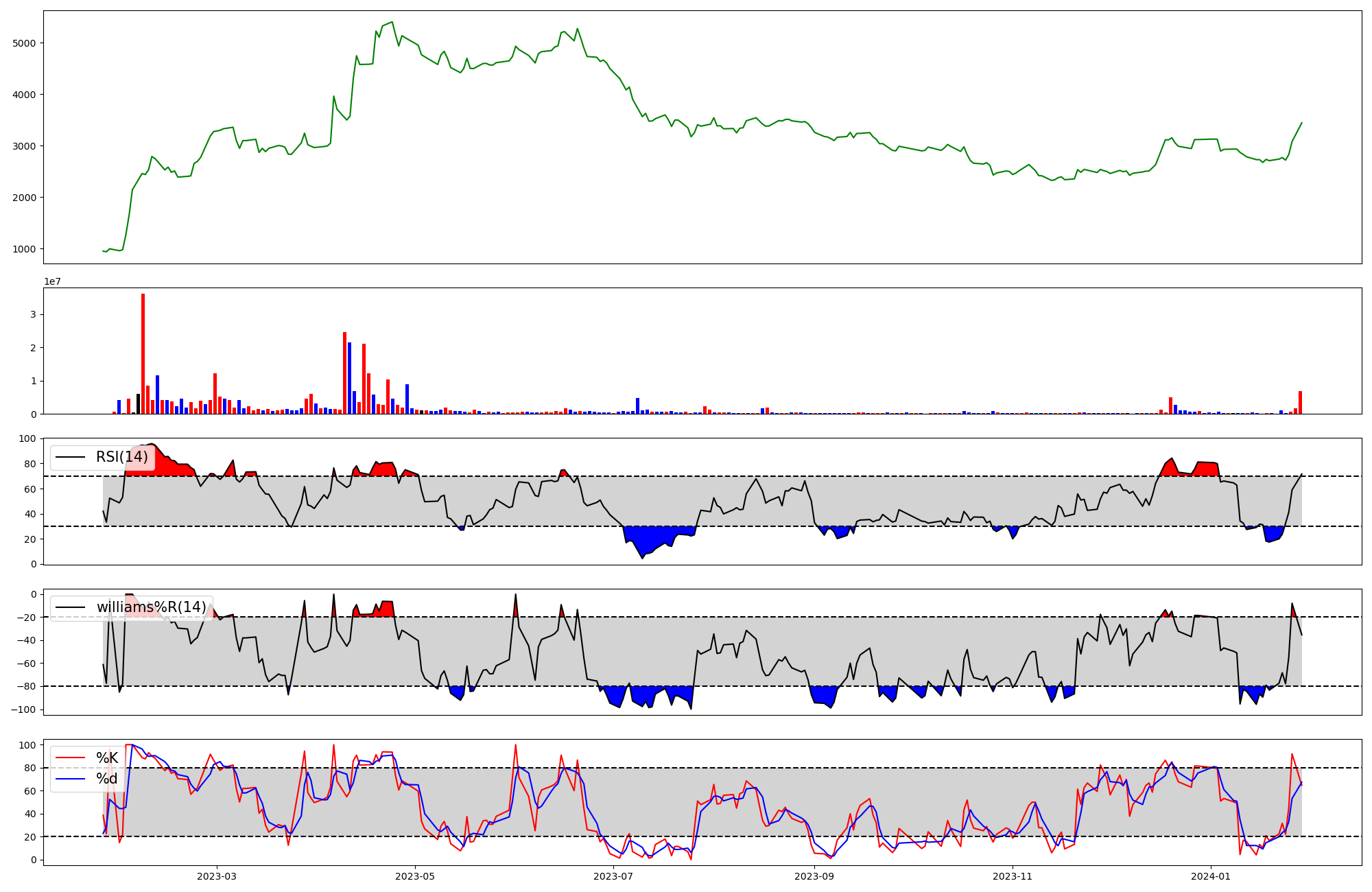
Task: Click the blue %d legend line swatch
Action: [70, 779]
